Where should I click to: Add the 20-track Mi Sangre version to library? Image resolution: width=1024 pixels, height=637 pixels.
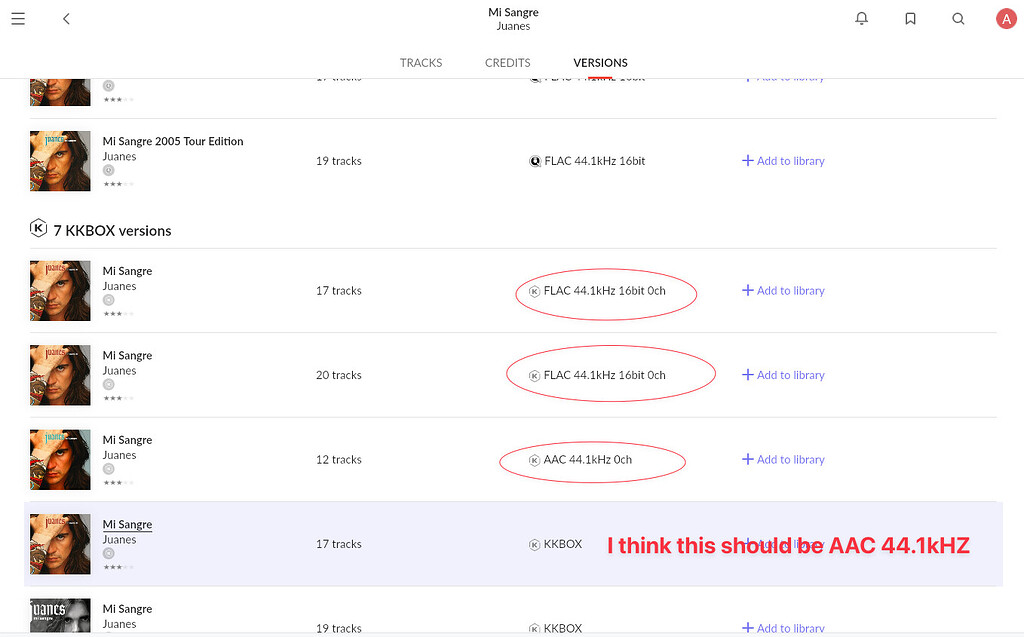(783, 374)
